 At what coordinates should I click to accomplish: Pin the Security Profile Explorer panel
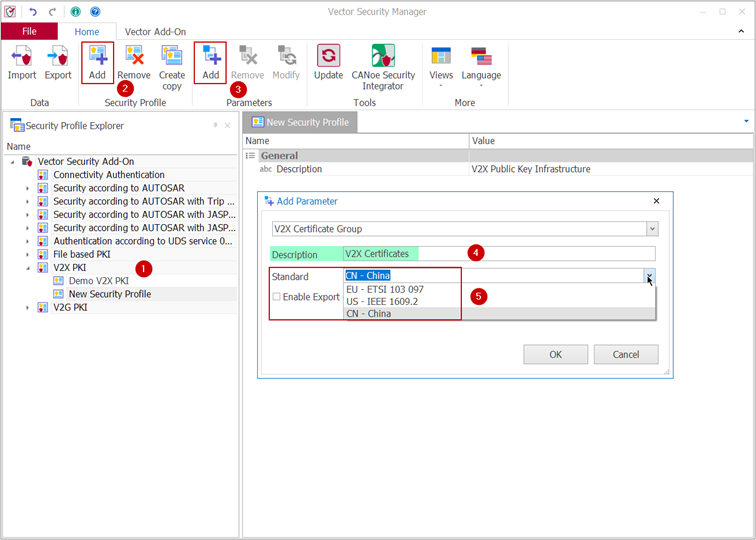pyautogui.click(x=216, y=125)
